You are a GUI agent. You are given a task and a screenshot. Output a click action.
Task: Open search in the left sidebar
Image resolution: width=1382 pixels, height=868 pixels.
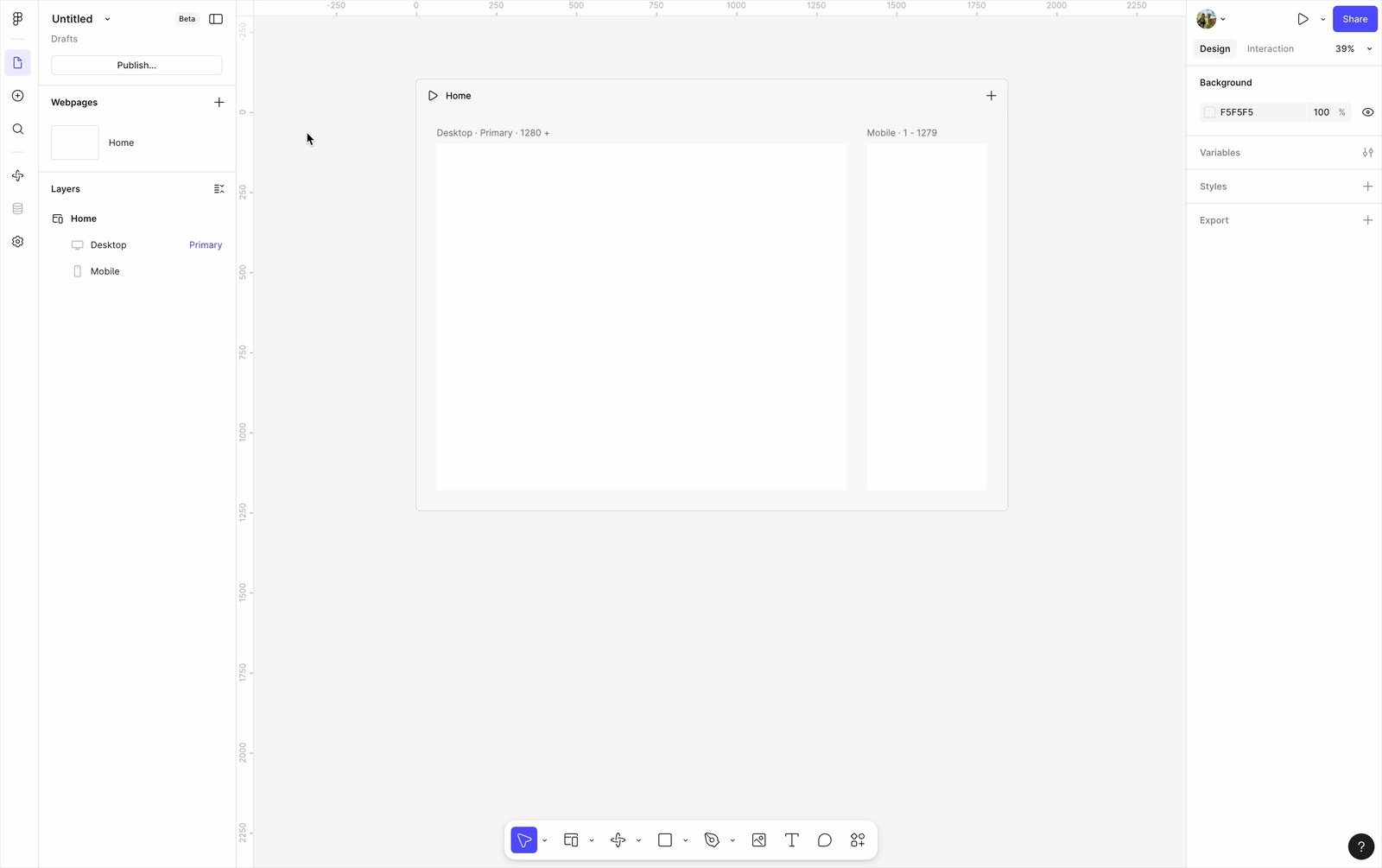pos(18,130)
